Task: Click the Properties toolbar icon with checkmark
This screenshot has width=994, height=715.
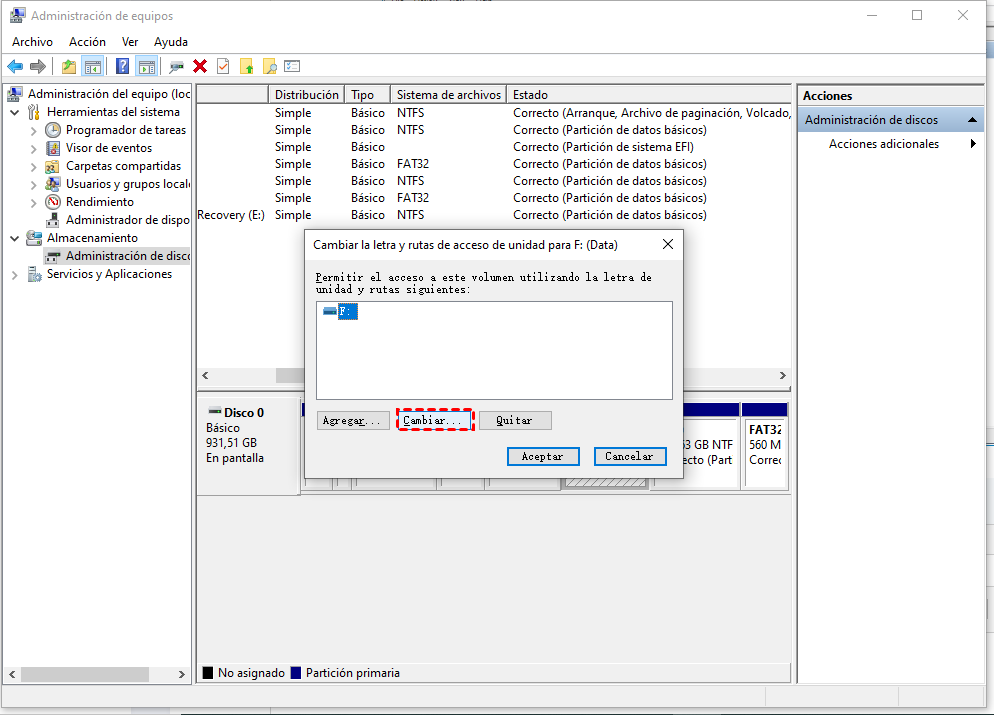Action: click(x=222, y=66)
